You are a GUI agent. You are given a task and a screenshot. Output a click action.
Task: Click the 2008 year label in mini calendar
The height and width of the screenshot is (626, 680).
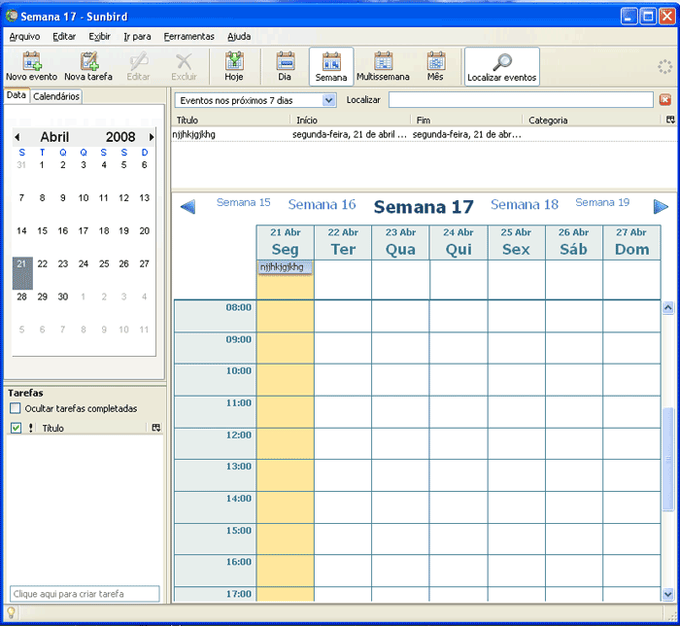(x=121, y=137)
